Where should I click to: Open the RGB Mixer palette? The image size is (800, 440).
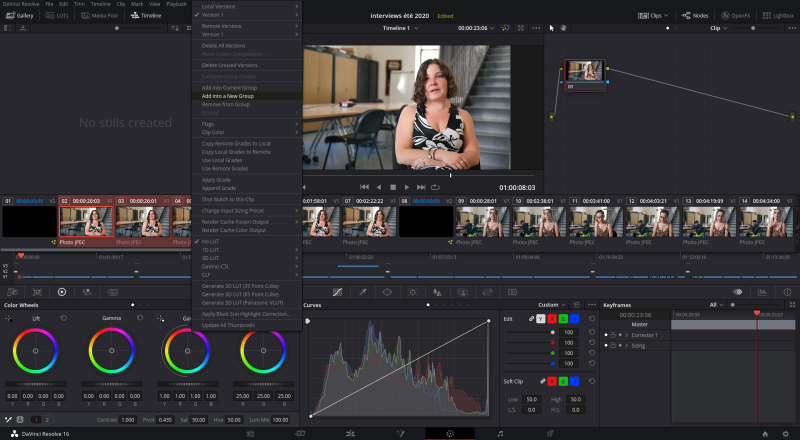click(x=87, y=292)
